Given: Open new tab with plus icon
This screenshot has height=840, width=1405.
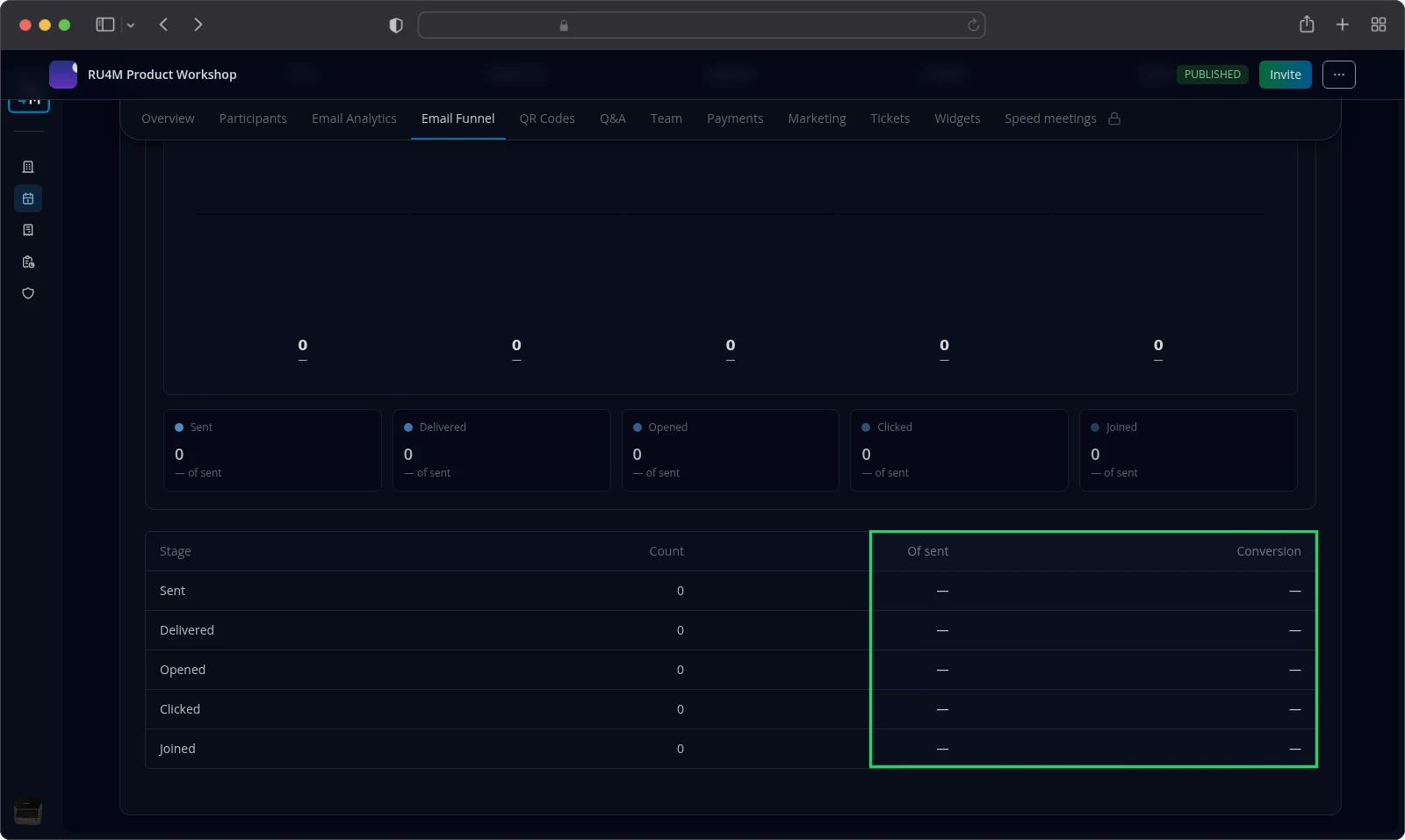Looking at the screenshot, I should point(1343,25).
